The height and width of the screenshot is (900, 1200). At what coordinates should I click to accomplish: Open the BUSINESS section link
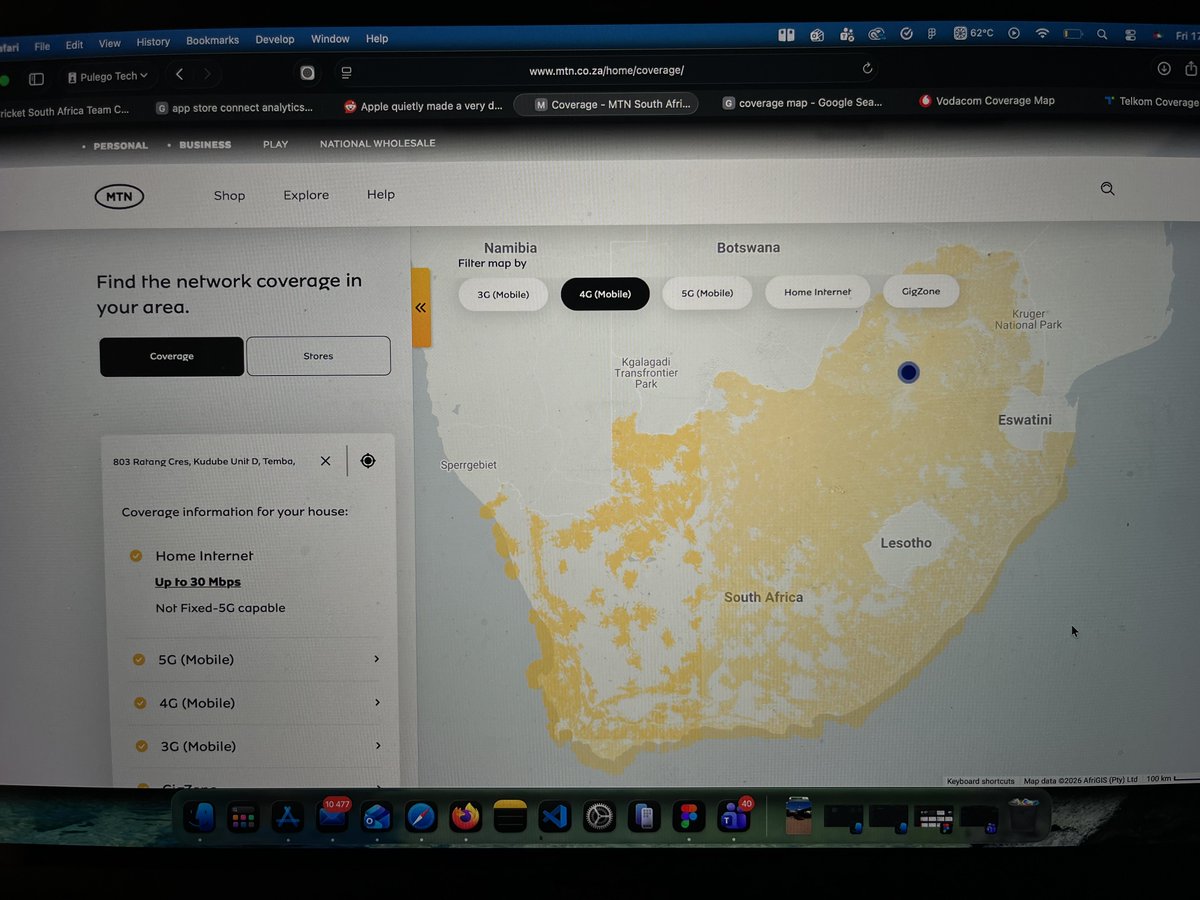pyautogui.click(x=205, y=145)
